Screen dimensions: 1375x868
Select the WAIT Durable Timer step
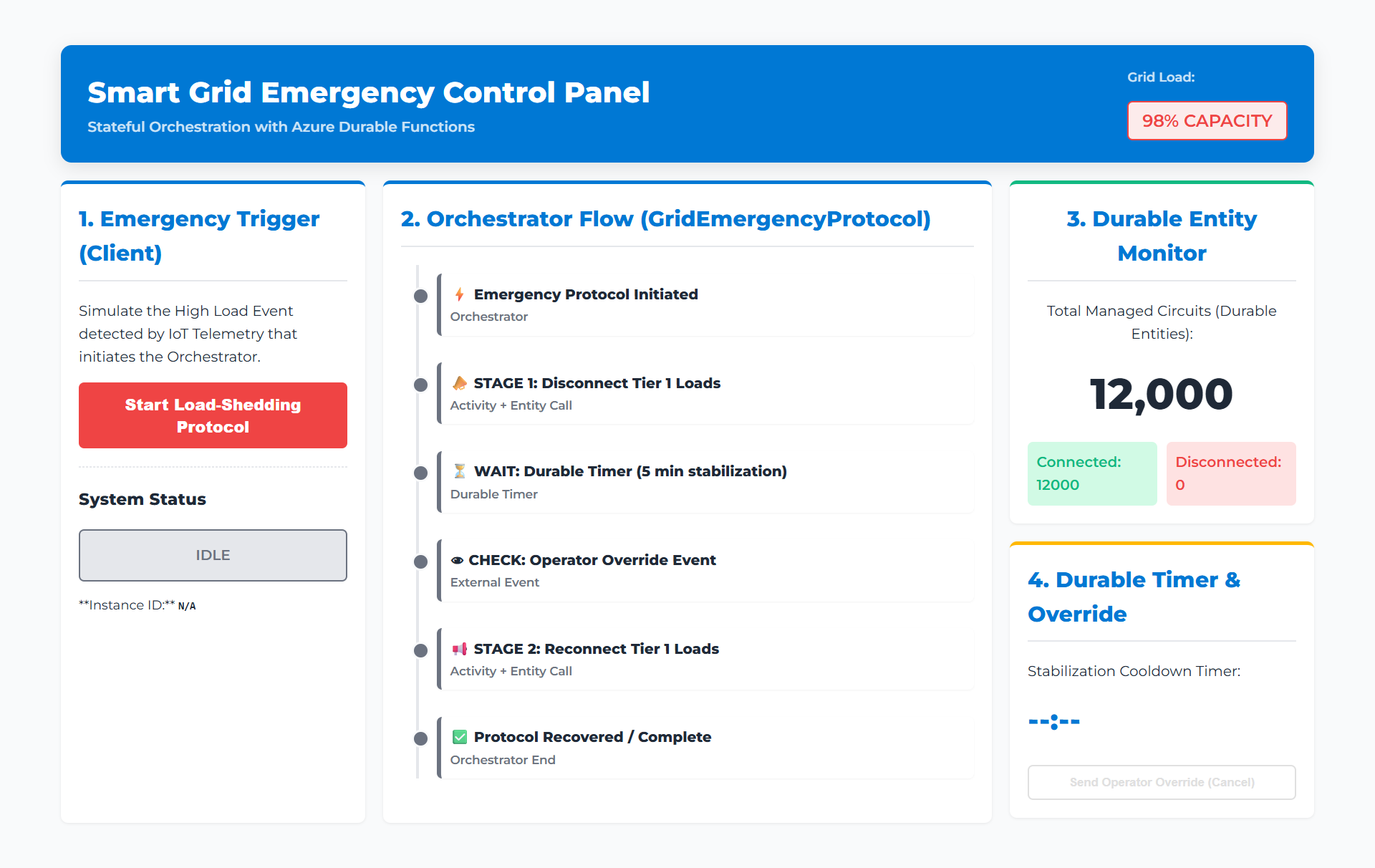(705, 482)
